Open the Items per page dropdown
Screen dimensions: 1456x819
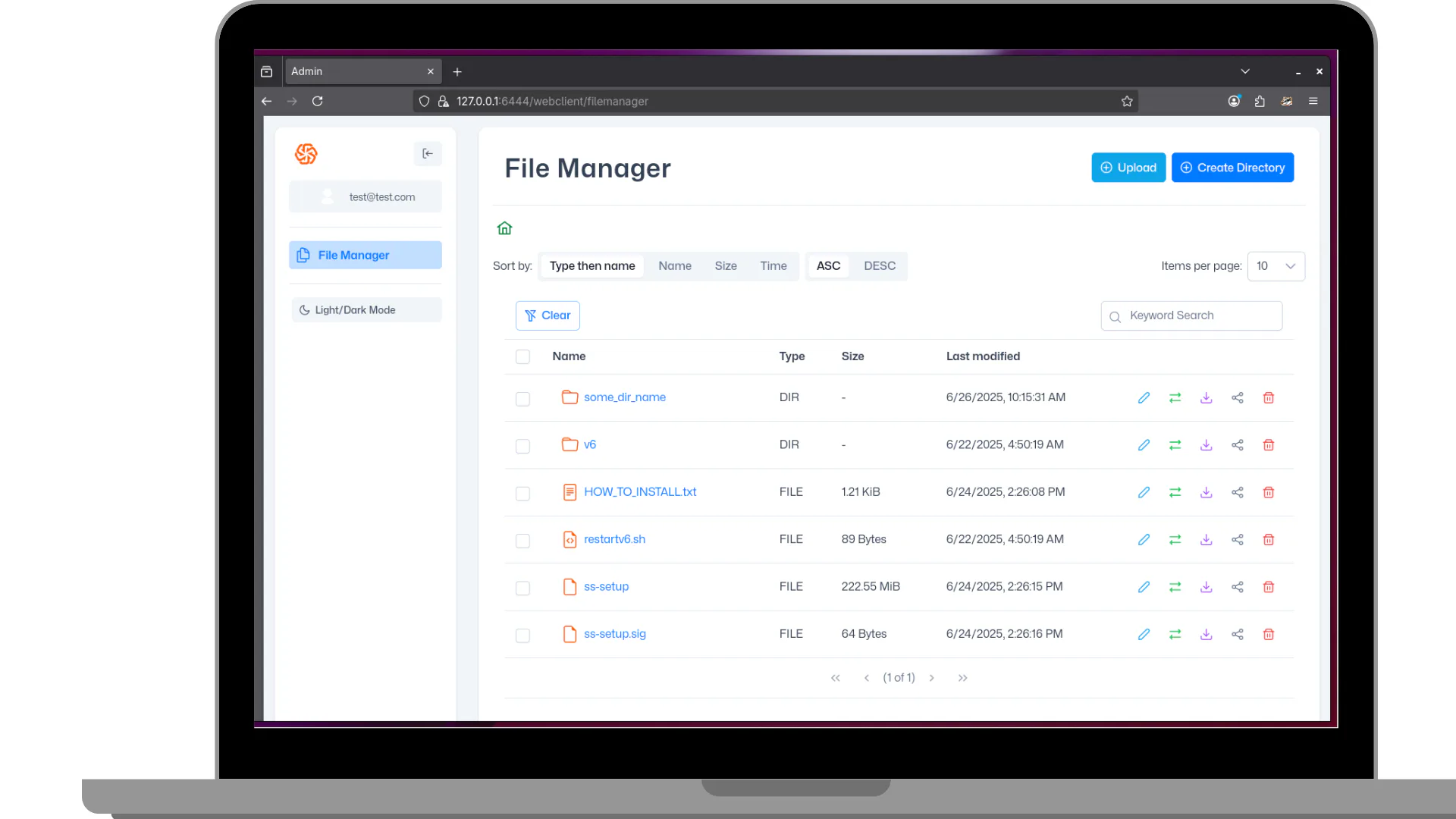point(1276,266)
